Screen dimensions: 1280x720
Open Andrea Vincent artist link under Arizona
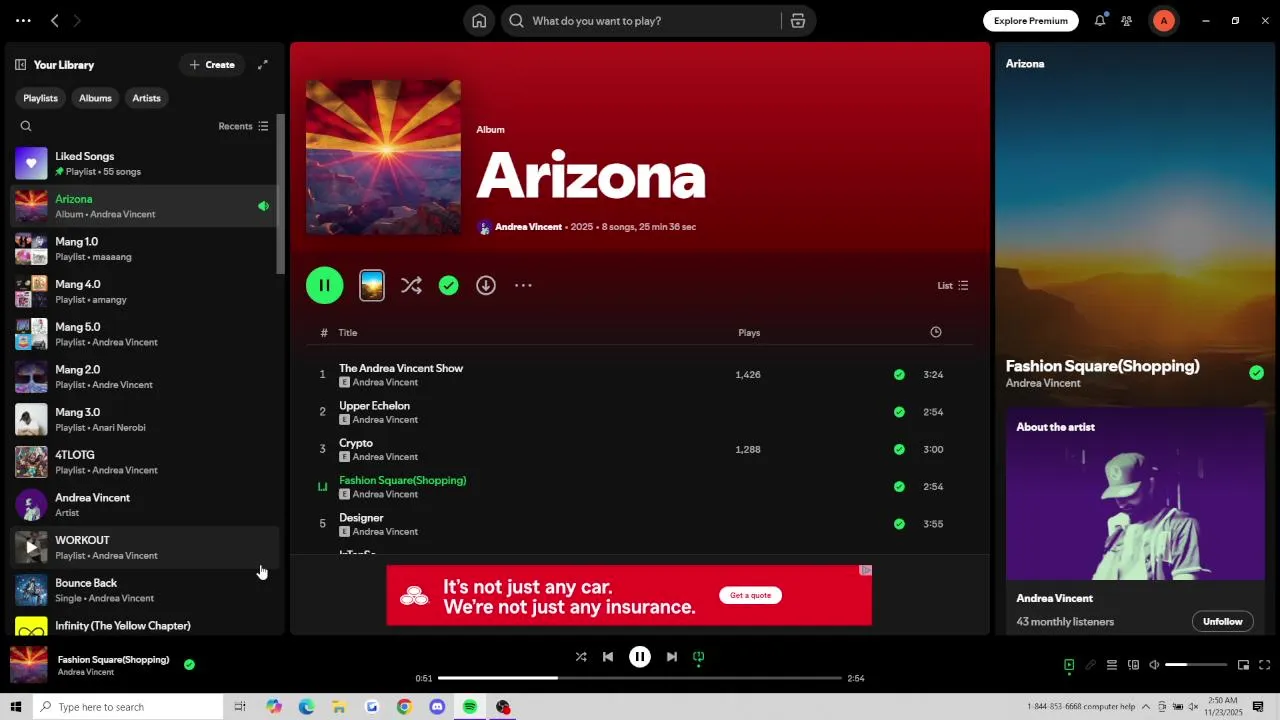pos(528,227)
